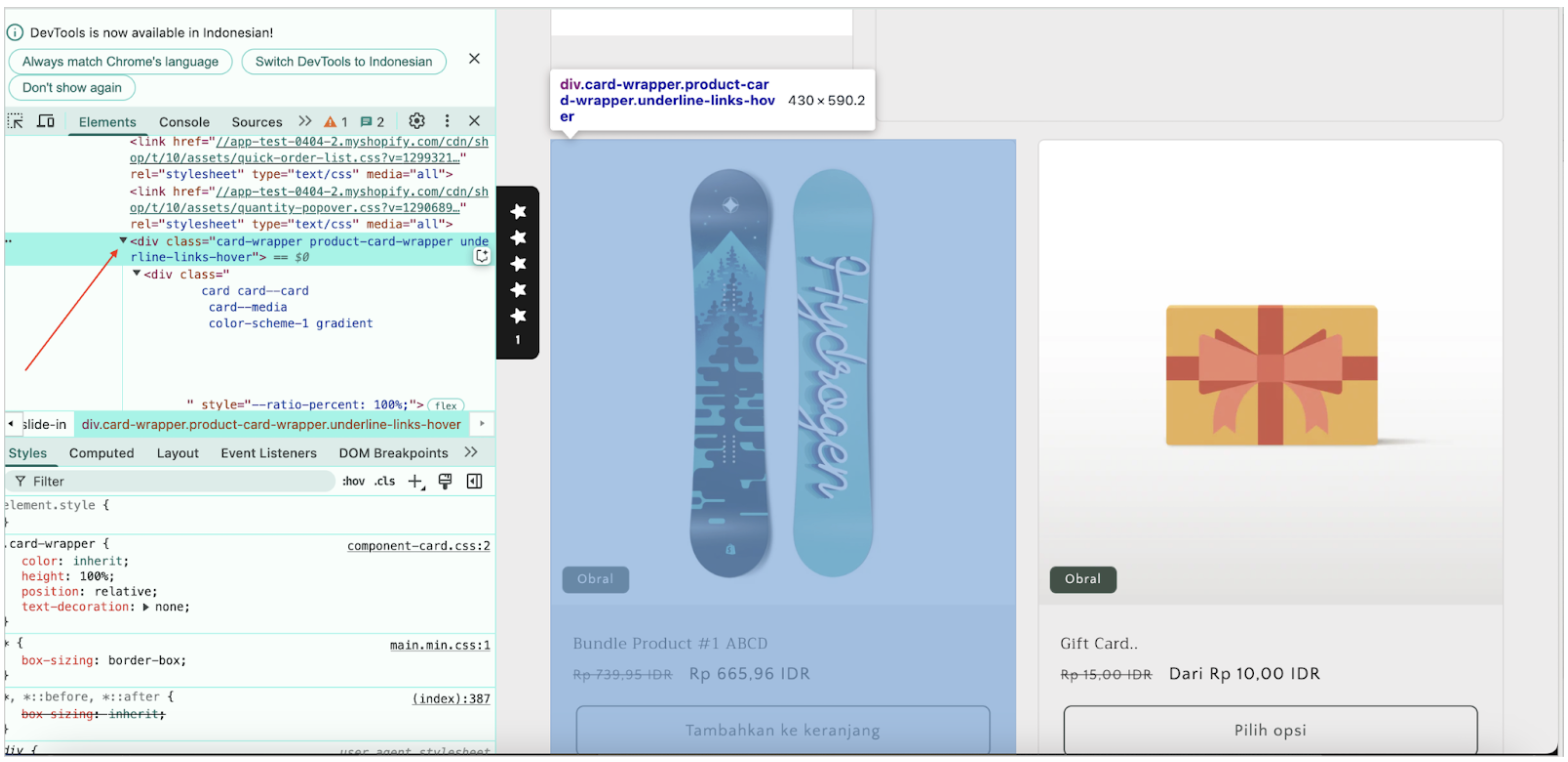Click the info icon in notification
1568x762 pixels.
(x=15, y=33)
